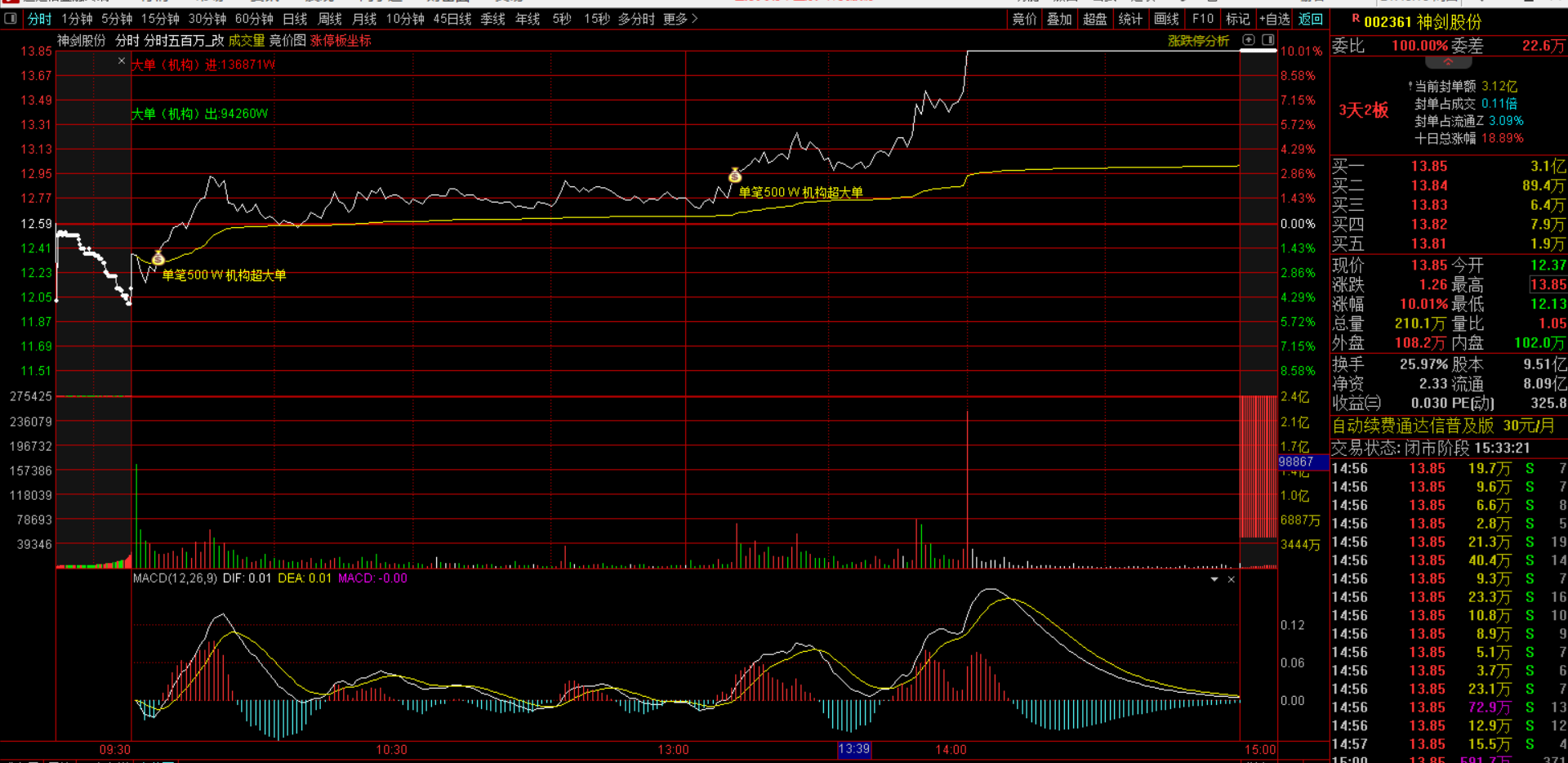The width and height of the screenshot is (1568, 763).
Task: Click the 买一 bid row
Action: point(1449,167)
